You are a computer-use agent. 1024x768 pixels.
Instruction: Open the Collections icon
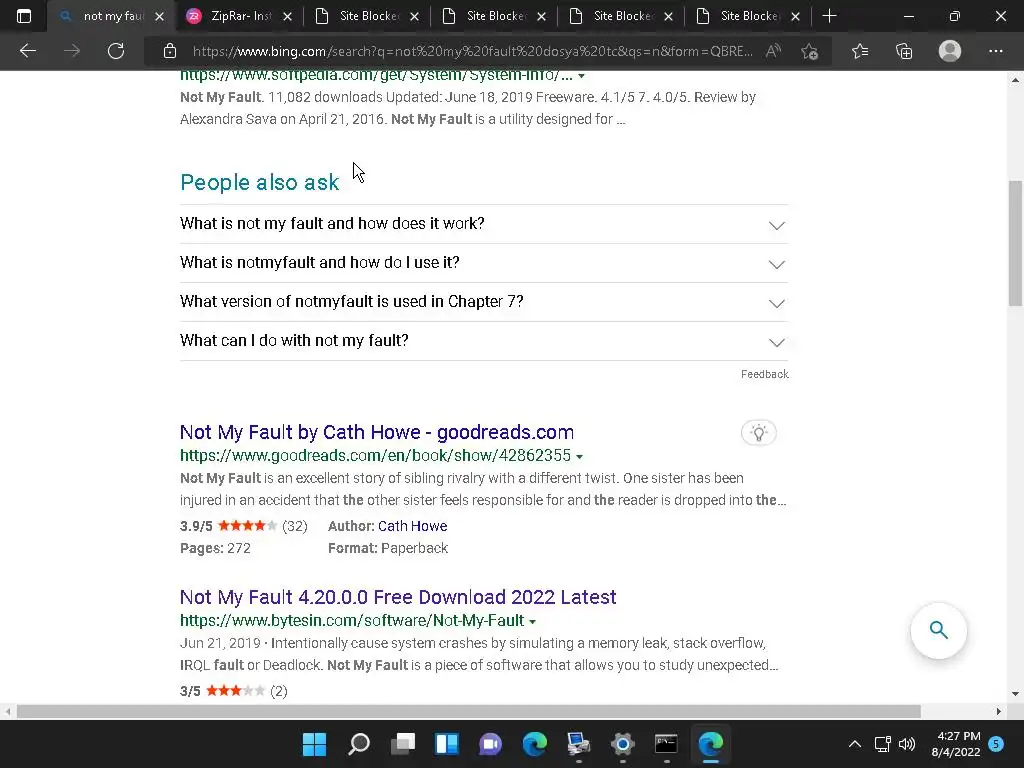(x=904, y=51)
